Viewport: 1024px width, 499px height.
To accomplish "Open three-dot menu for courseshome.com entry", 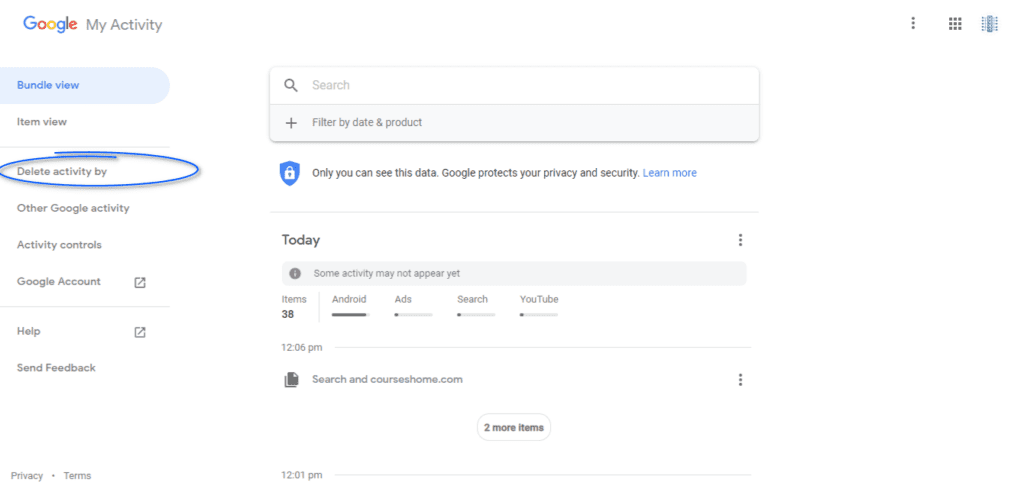I will (740, 379).
